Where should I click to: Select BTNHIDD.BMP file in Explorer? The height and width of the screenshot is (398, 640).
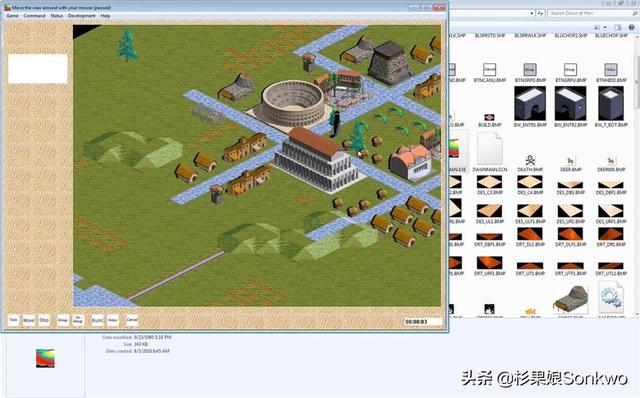[x=611, y=73]
